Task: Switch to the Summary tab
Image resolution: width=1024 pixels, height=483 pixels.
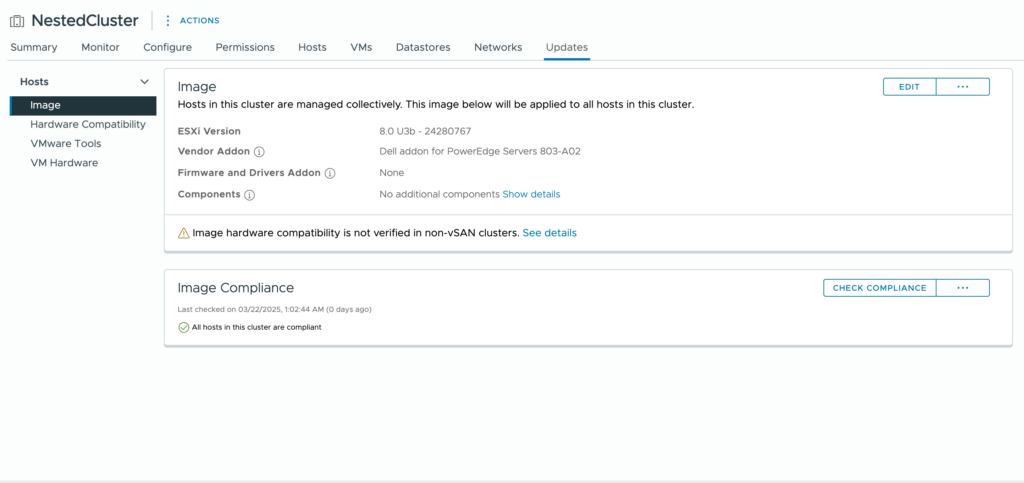Action: tap(34, 47)
